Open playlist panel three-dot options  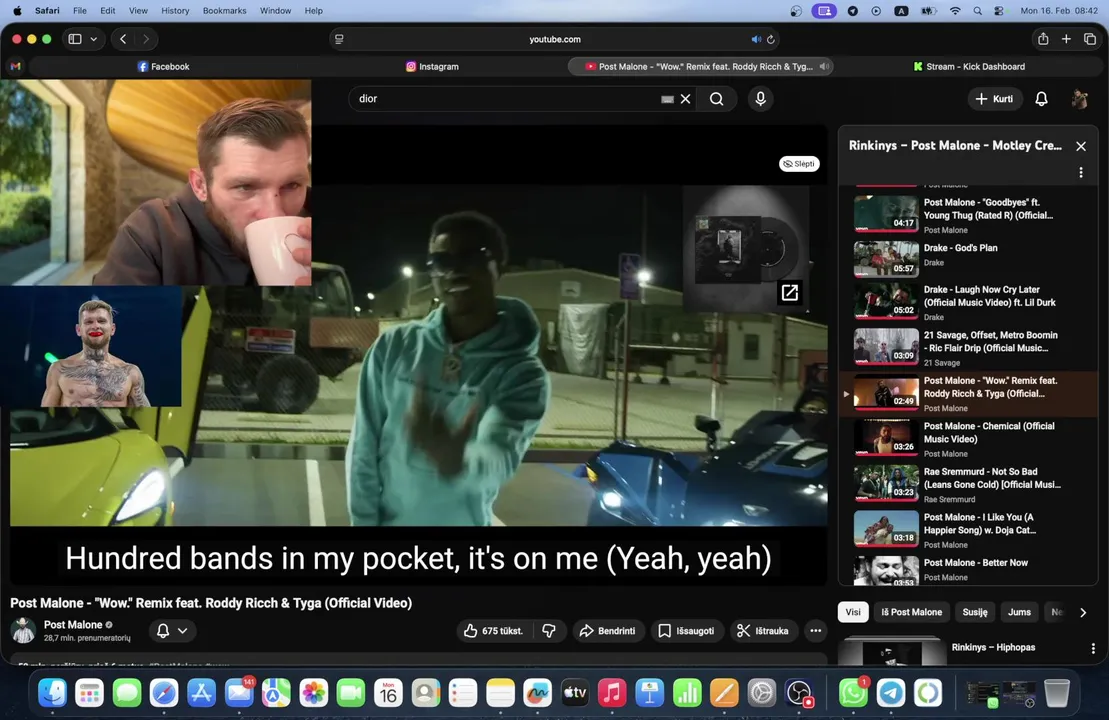(x=1081, y=173)
